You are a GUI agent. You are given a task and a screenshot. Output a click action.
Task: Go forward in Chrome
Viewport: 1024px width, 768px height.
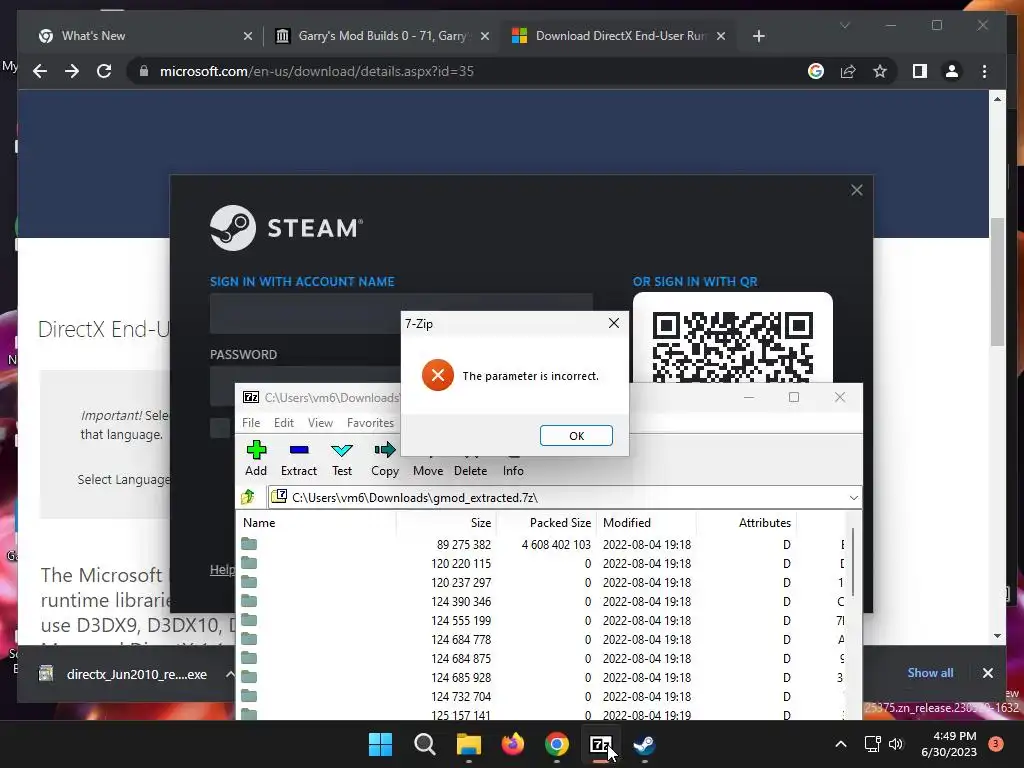point(72,71)
